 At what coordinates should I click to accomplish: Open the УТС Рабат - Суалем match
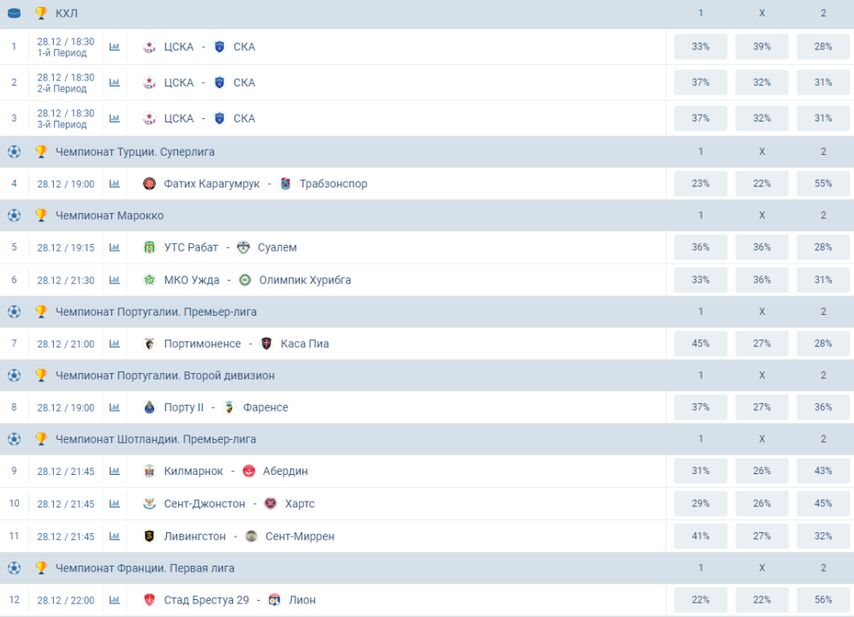[219, 248]
